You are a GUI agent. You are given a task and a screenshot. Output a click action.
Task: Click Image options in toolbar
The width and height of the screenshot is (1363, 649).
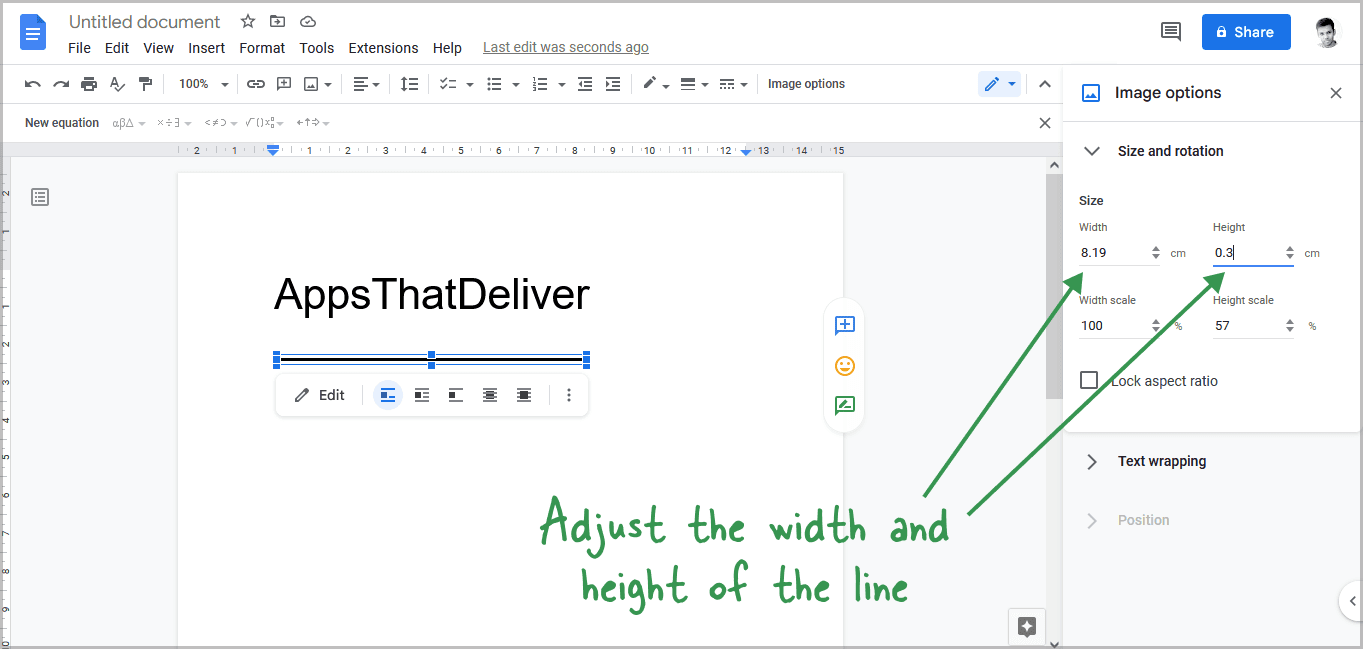[806, 84]
